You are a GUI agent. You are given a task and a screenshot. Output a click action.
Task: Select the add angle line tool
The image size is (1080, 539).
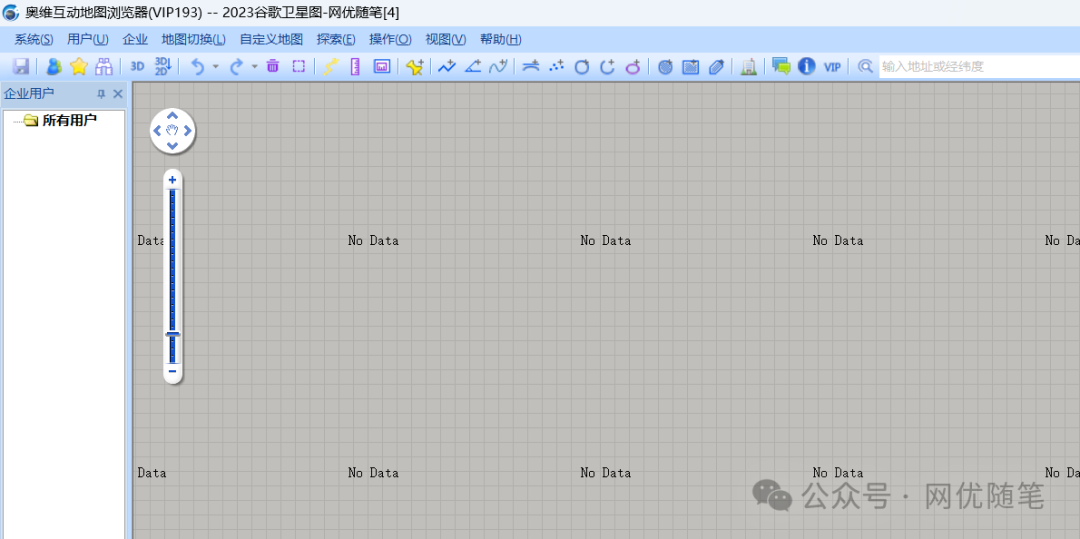(x=472, y=66)
